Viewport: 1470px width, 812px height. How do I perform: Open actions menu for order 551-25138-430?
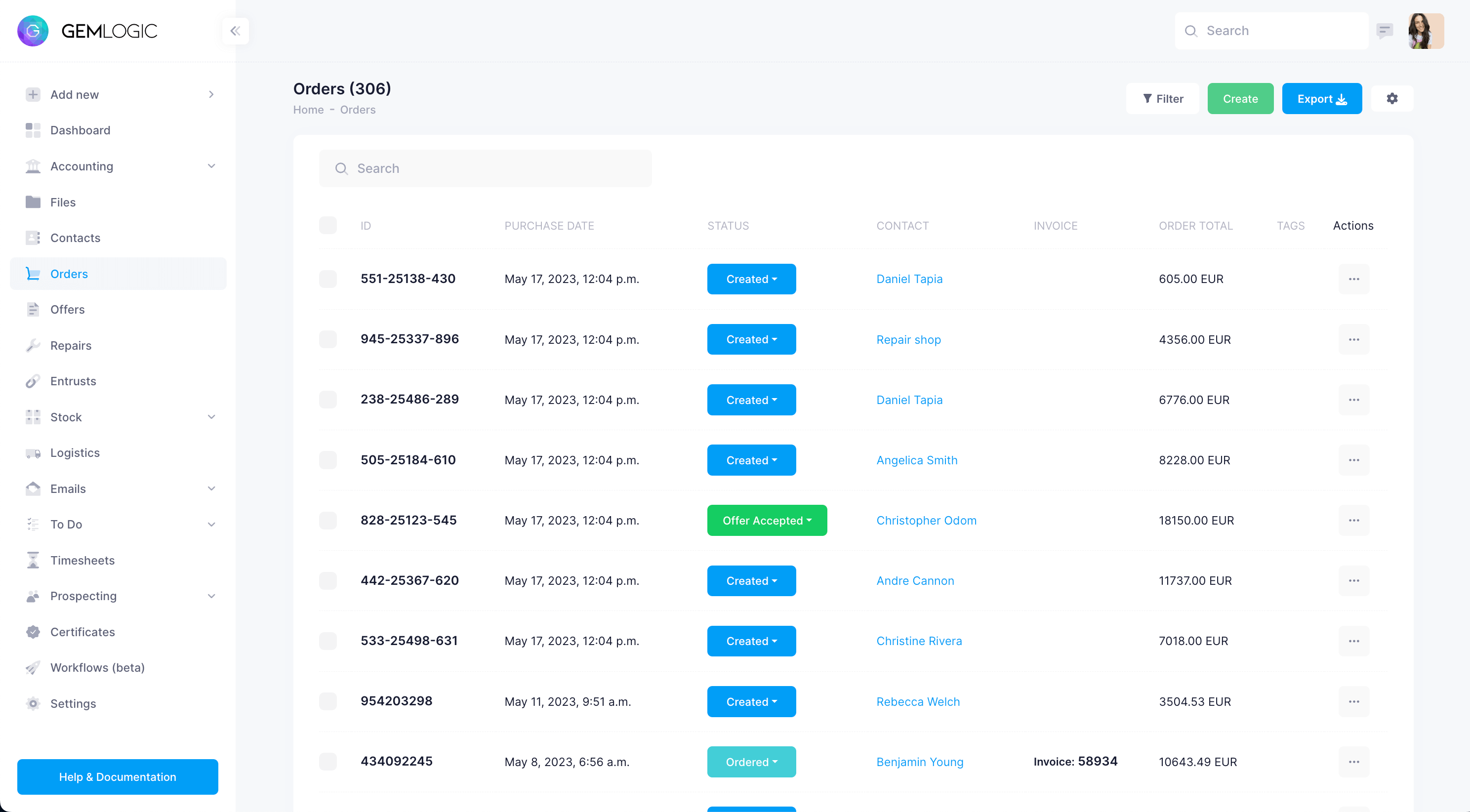1353,279
